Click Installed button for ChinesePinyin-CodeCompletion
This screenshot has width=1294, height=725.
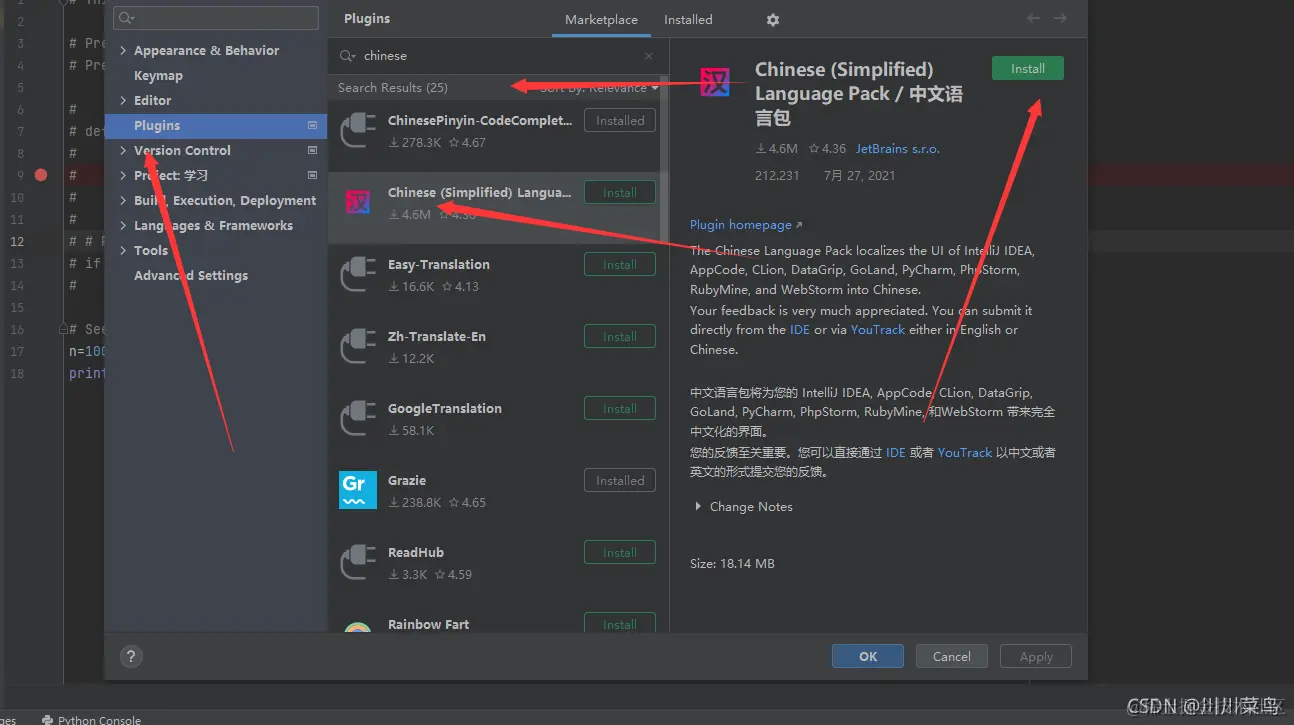tap(620, 120)
